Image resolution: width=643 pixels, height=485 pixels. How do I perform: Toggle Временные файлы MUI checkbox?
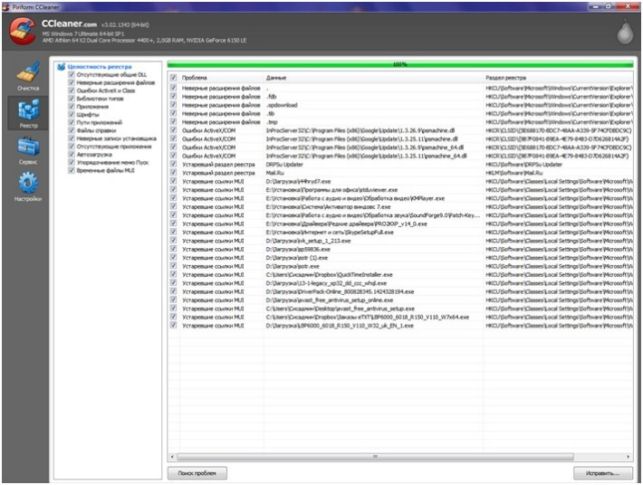point(71,170)
